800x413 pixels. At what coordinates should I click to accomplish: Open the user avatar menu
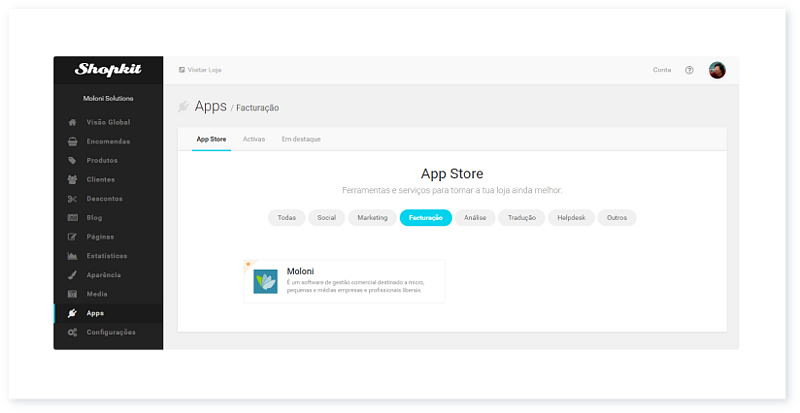tap(717, 70)
